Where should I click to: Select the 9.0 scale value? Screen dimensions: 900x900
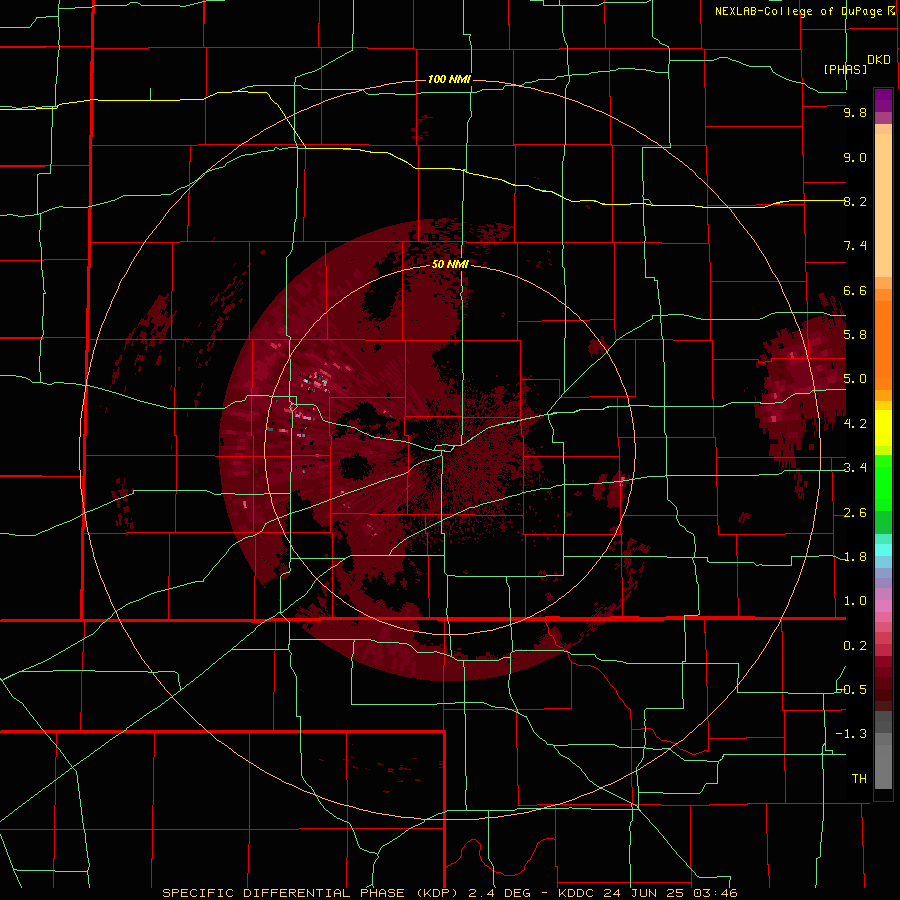click(855, 157)
